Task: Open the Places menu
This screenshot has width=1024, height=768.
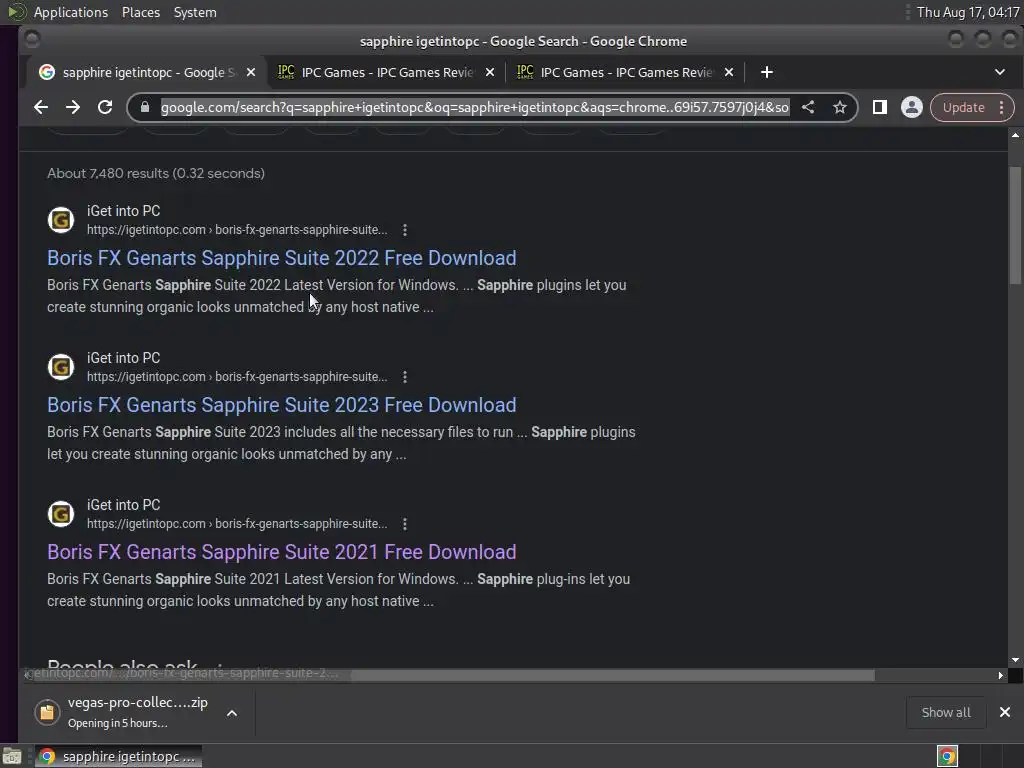Action: pyautogui.click(x=140, y=12)
